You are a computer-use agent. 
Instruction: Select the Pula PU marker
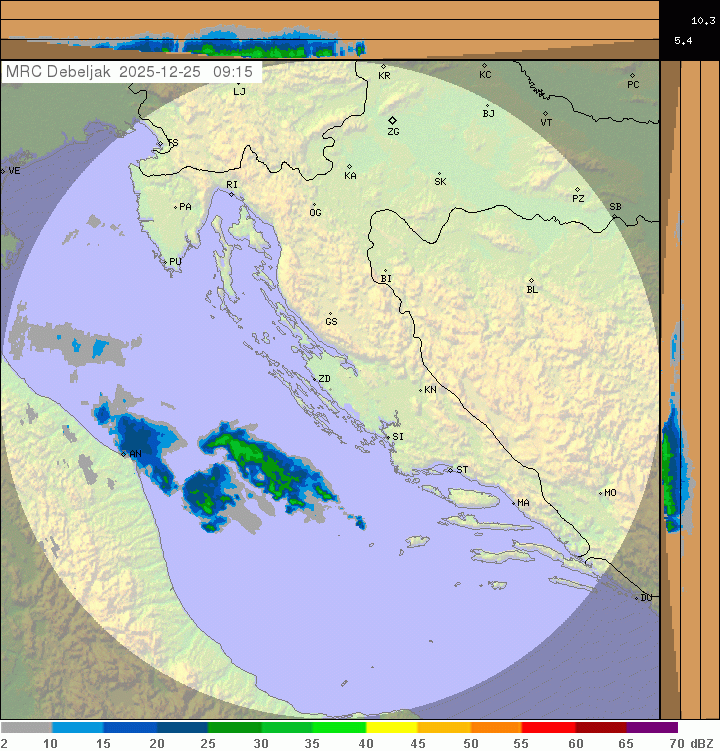click(x=165, y=261)
